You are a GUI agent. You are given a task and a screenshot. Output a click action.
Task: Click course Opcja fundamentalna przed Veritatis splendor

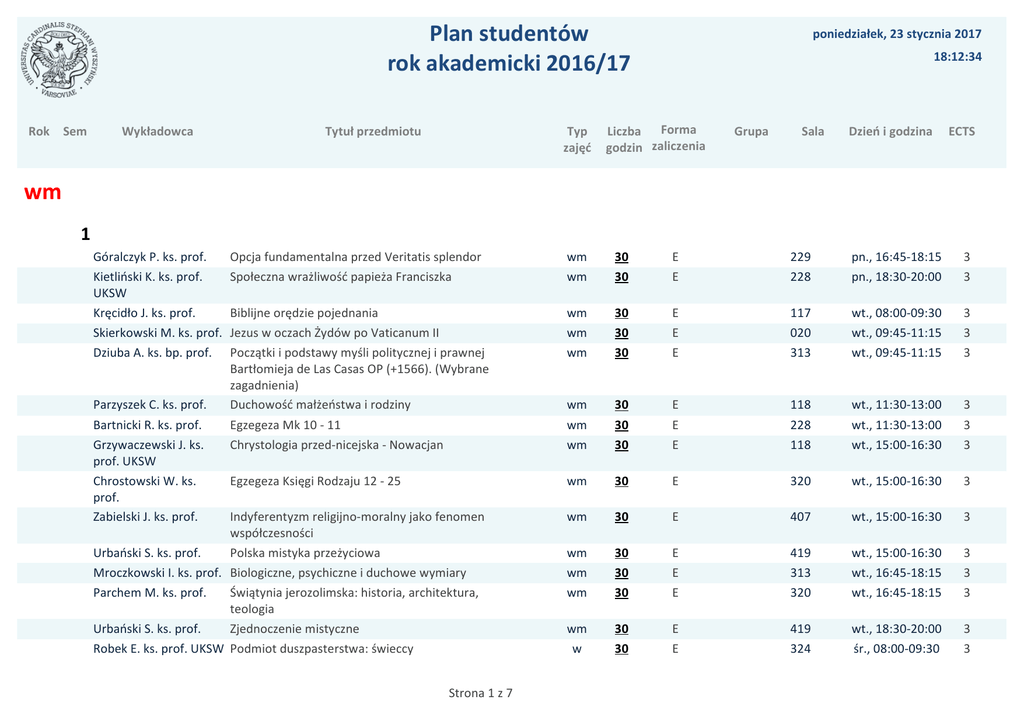(x=355, y=257)
